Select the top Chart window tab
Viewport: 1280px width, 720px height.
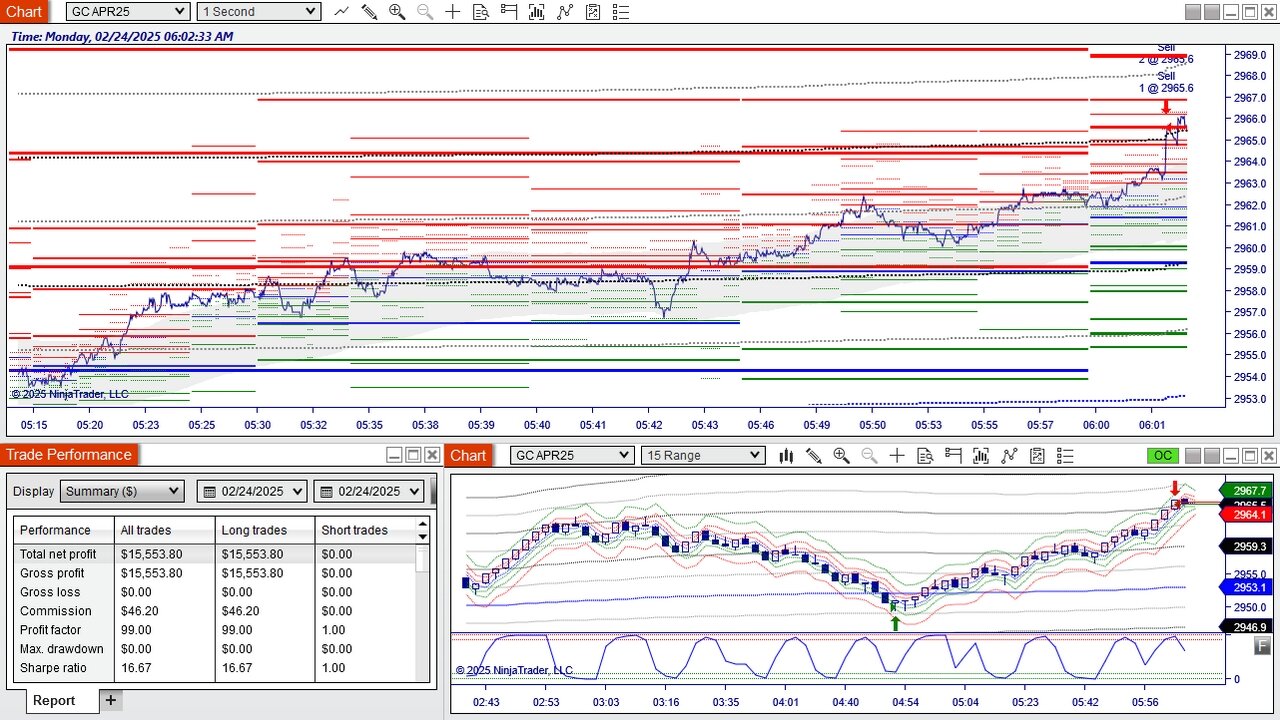25,11
